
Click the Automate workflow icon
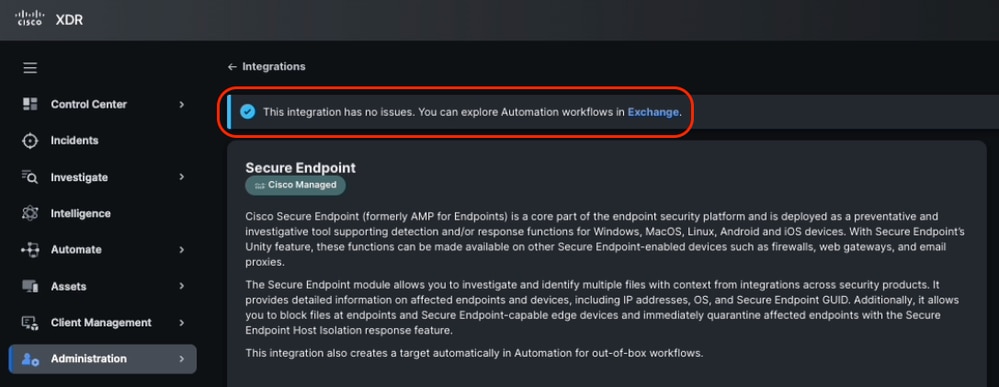[30, 250]
